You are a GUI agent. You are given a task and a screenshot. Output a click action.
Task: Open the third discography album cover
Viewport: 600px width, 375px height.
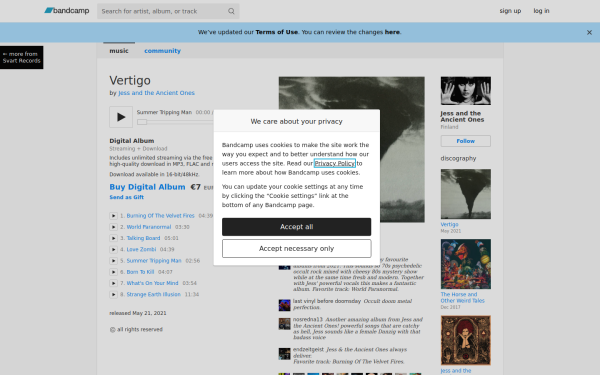(466, 340)
